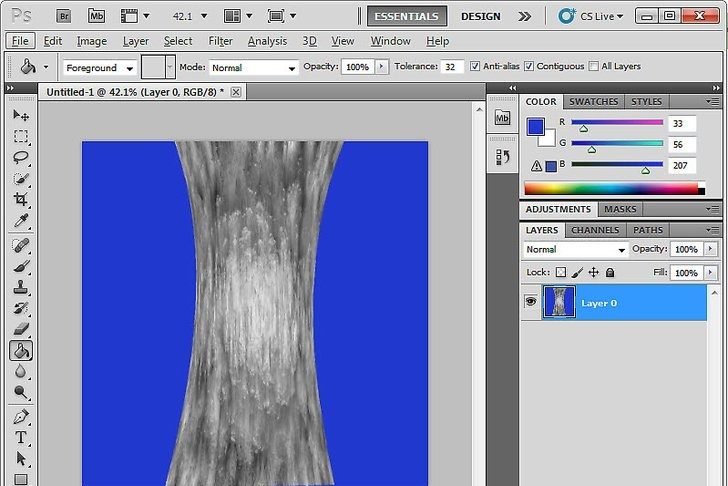Open the paint bucket Mode dropdown
This screenshot has height=486, width=728.
(x=253, y=68)
